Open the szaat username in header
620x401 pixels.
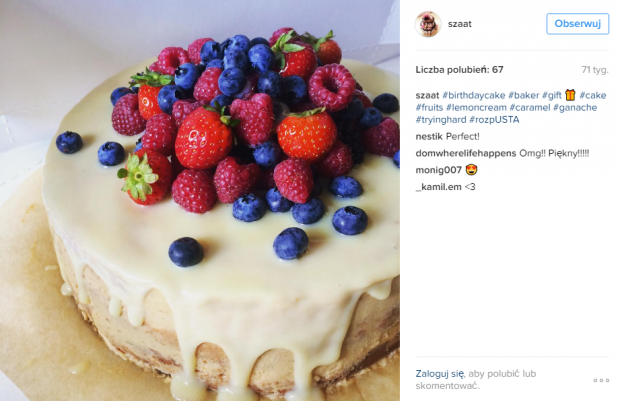click(459, 24)
